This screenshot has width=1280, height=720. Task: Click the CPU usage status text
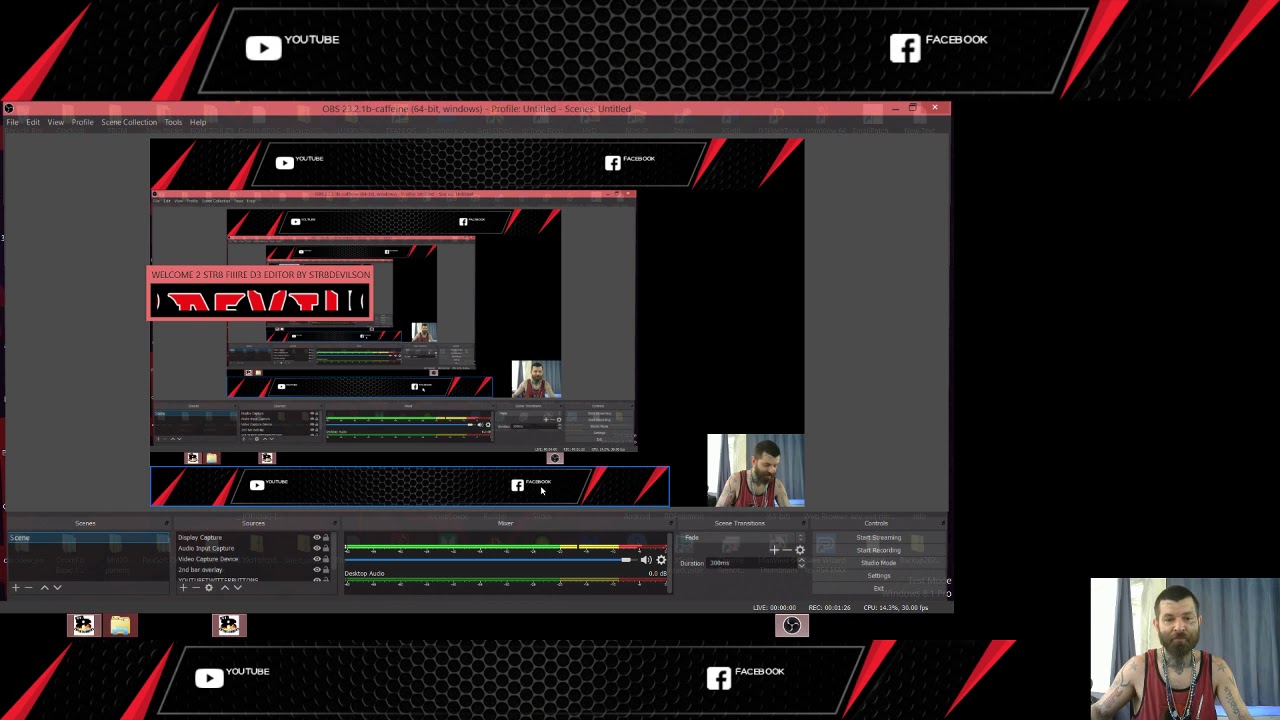coord(896,608)
